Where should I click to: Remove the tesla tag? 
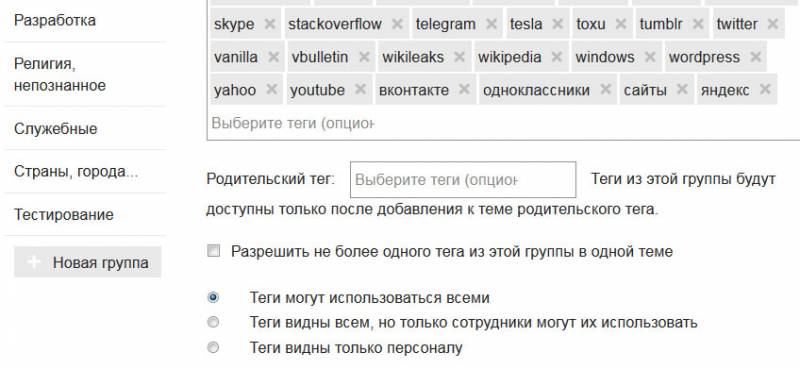[x=558, y=23]
